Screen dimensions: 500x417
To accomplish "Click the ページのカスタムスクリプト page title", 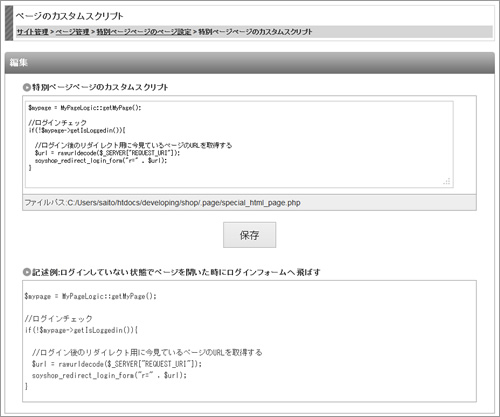I will point(69,16).
